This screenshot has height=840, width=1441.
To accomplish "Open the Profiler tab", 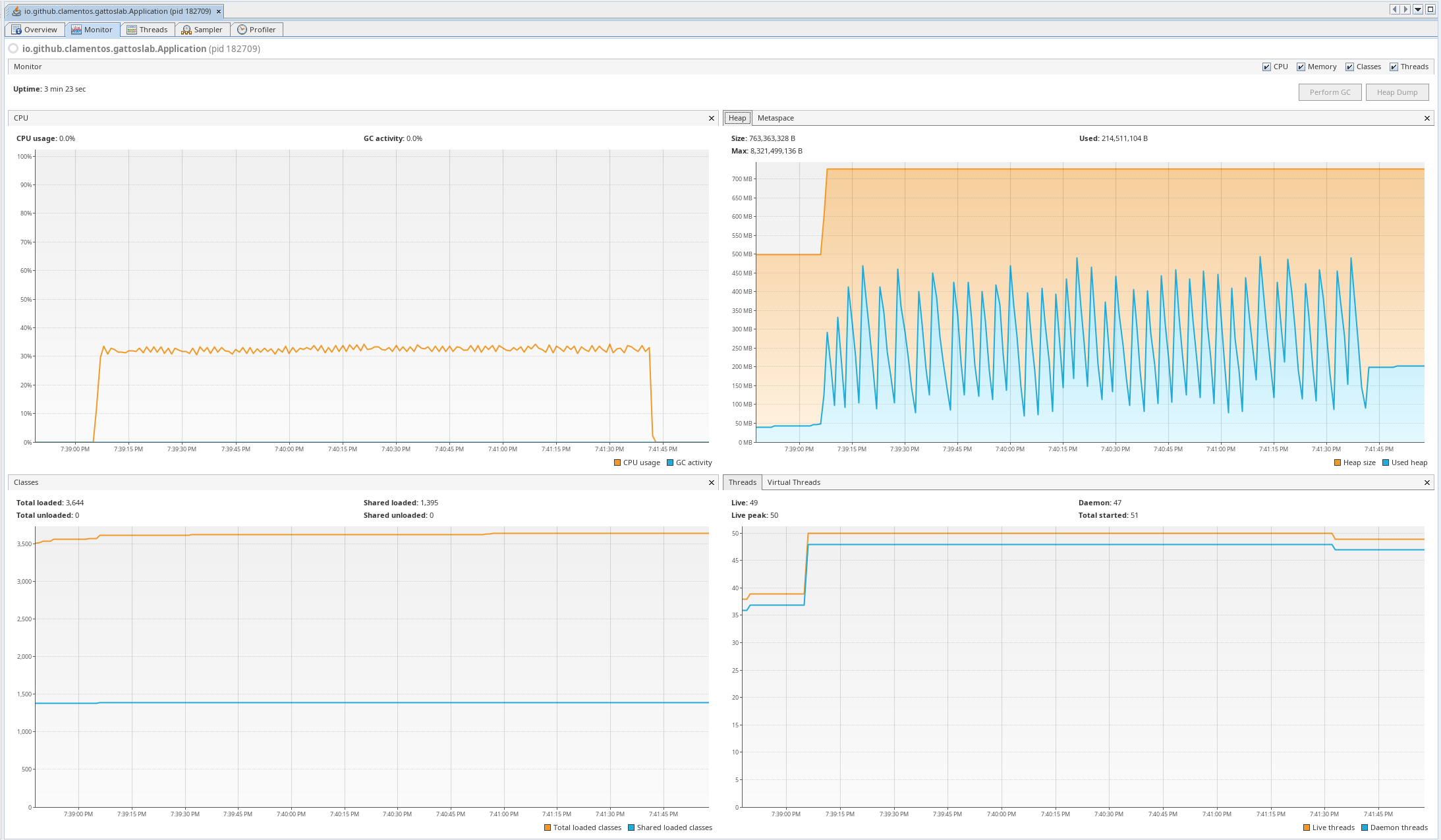I will (x=256, y=30).
